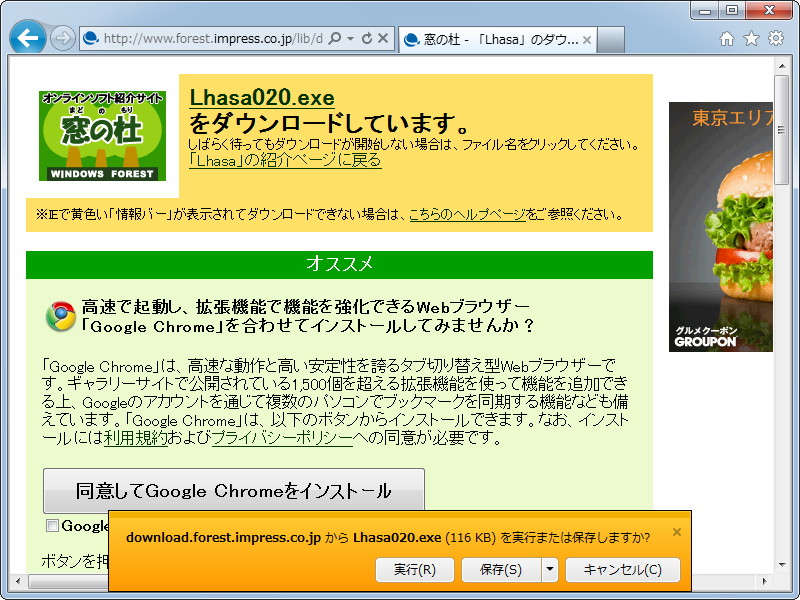Go back to the「Lhasa」の紹介ページ link
Viewport: 800px width, 600px height.
[x=285, y=160]
